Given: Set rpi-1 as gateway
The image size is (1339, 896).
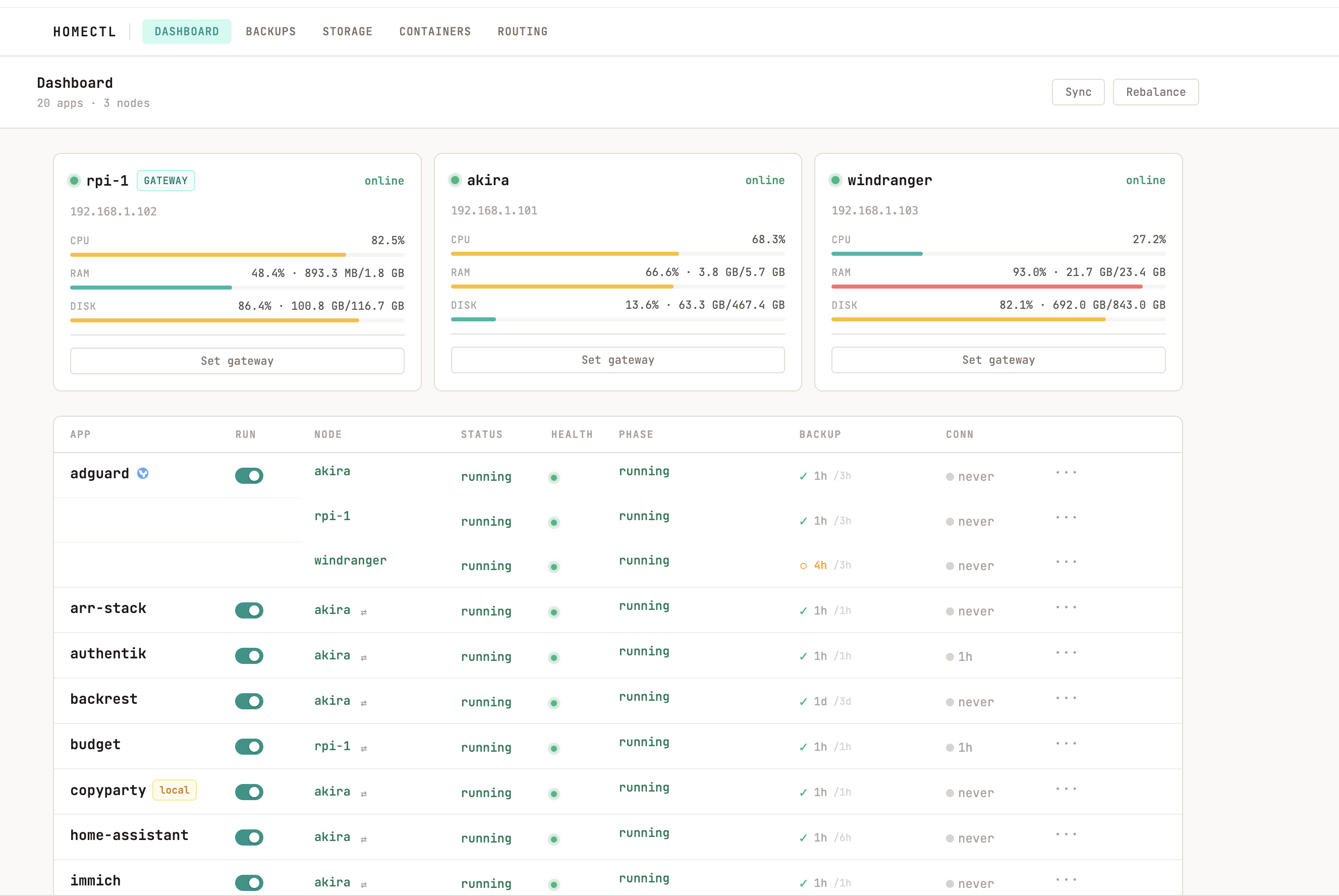Looking at the screenshot, I should pos(237,361).
